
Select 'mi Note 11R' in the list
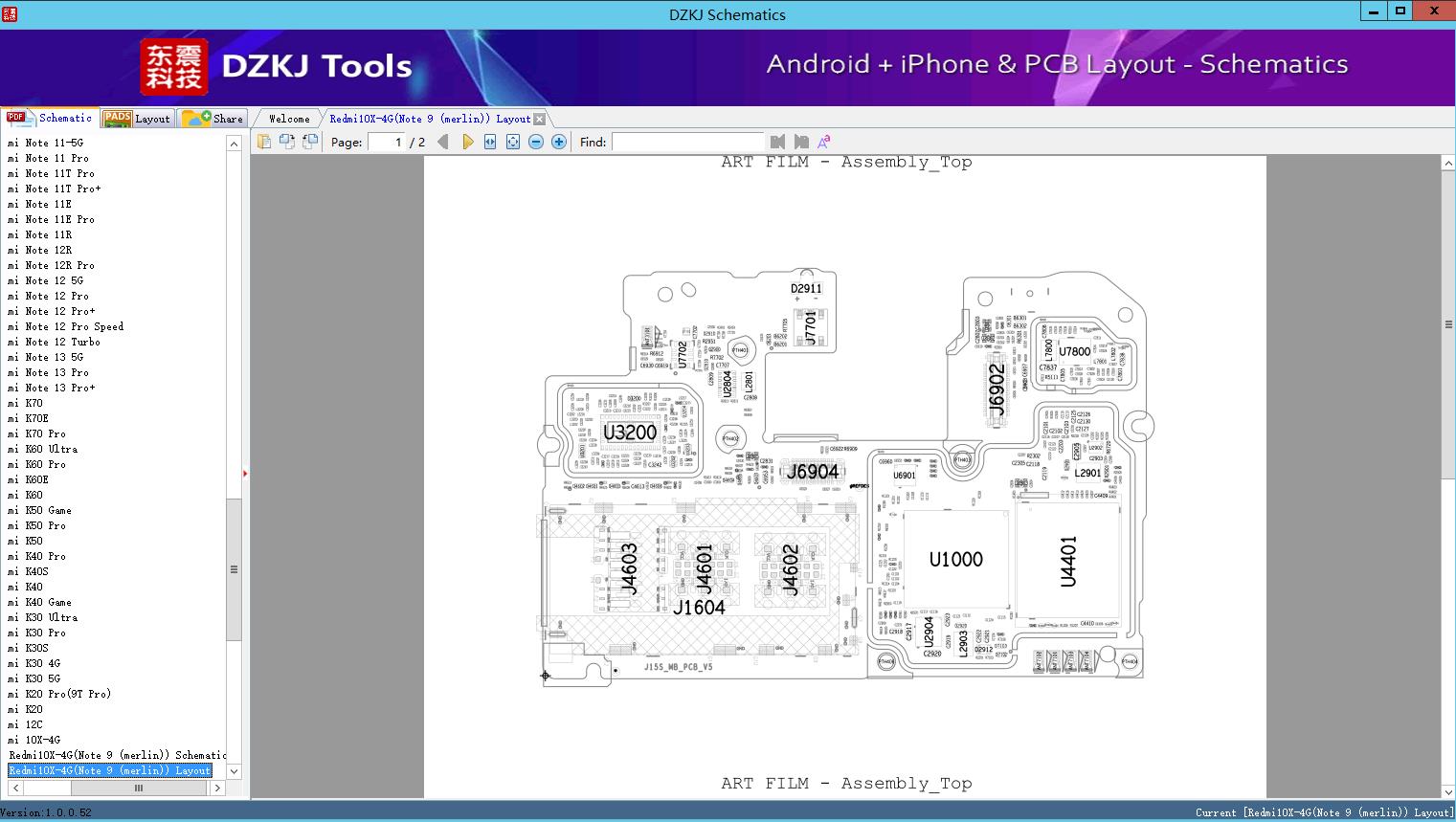39,234
